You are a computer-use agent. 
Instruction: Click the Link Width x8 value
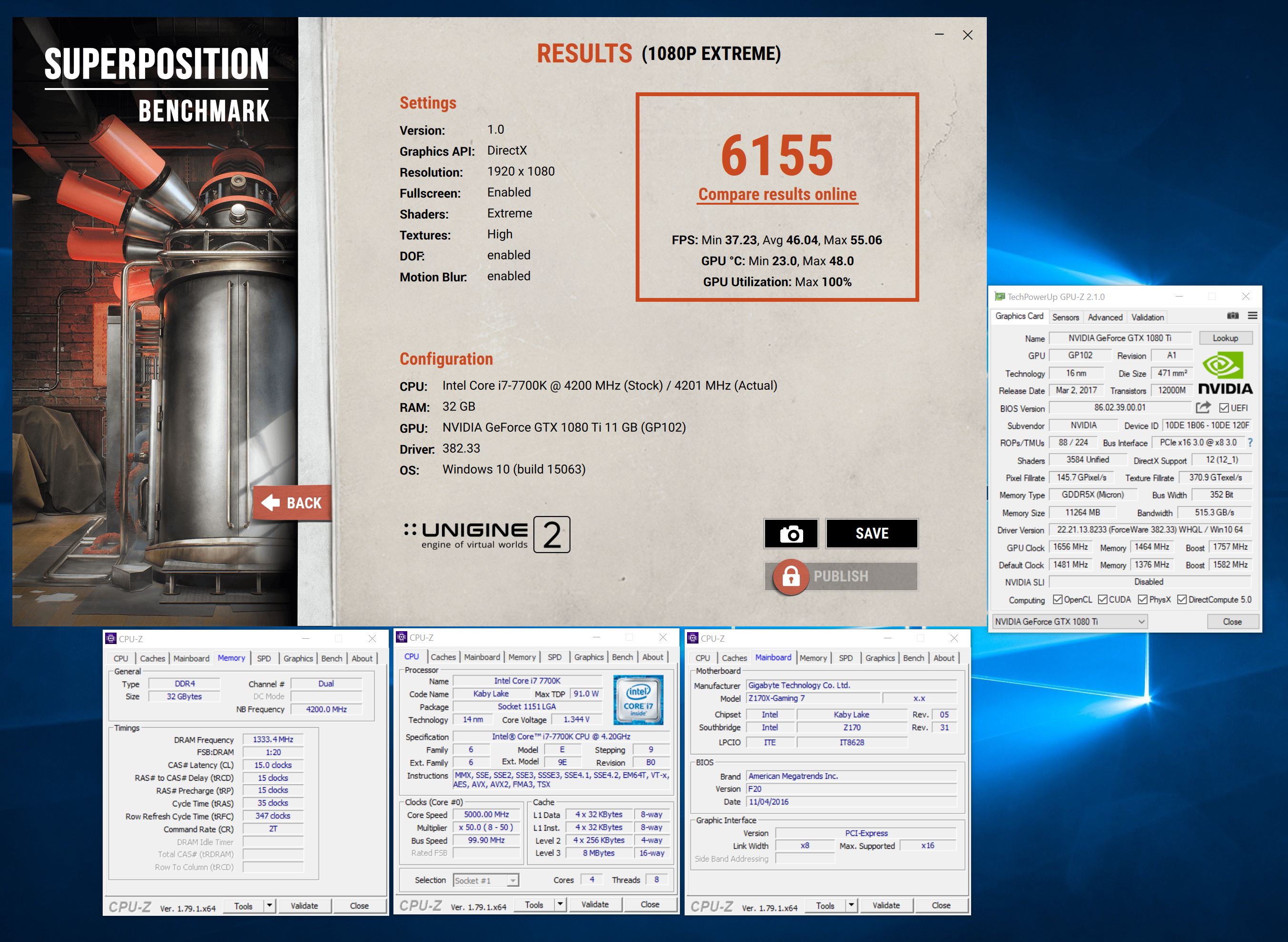point(805,846)
